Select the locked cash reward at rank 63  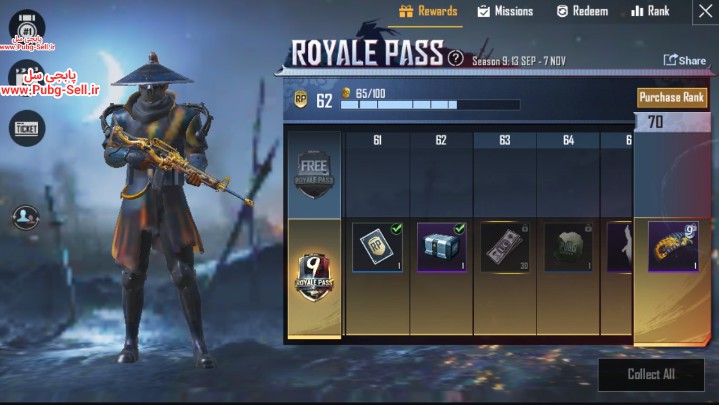505,247
